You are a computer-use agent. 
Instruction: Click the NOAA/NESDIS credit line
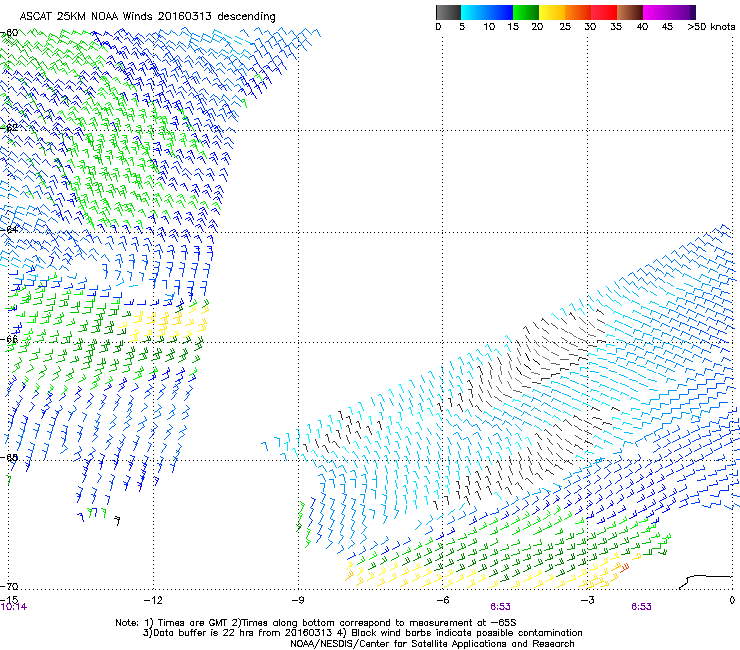tap(432, 644)
